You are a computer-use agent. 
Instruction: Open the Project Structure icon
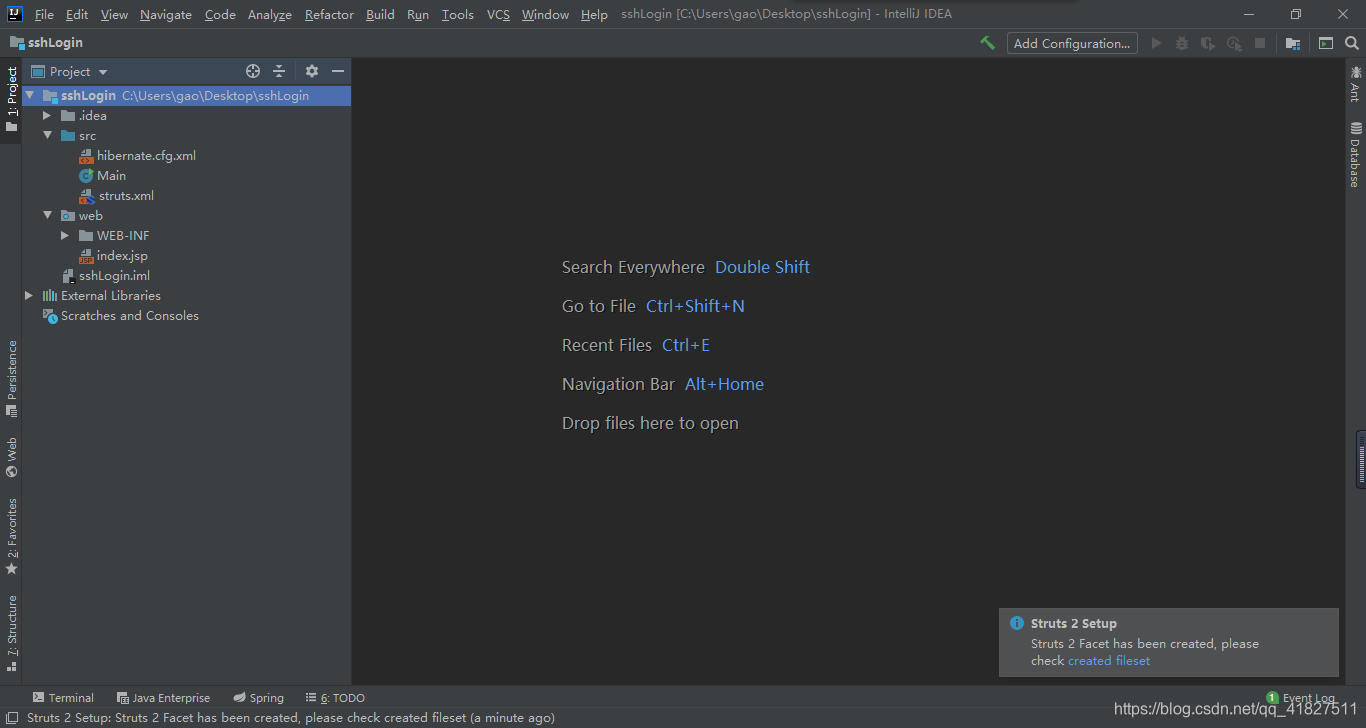coord(1293,43)
